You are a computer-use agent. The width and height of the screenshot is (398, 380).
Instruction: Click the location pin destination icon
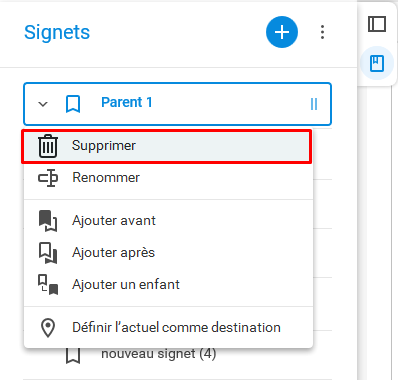click(x=48, y=328)
